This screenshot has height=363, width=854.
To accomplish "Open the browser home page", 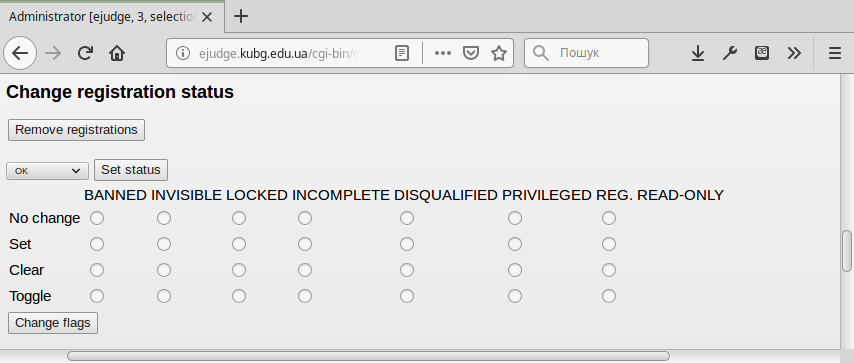I will 117,53.
